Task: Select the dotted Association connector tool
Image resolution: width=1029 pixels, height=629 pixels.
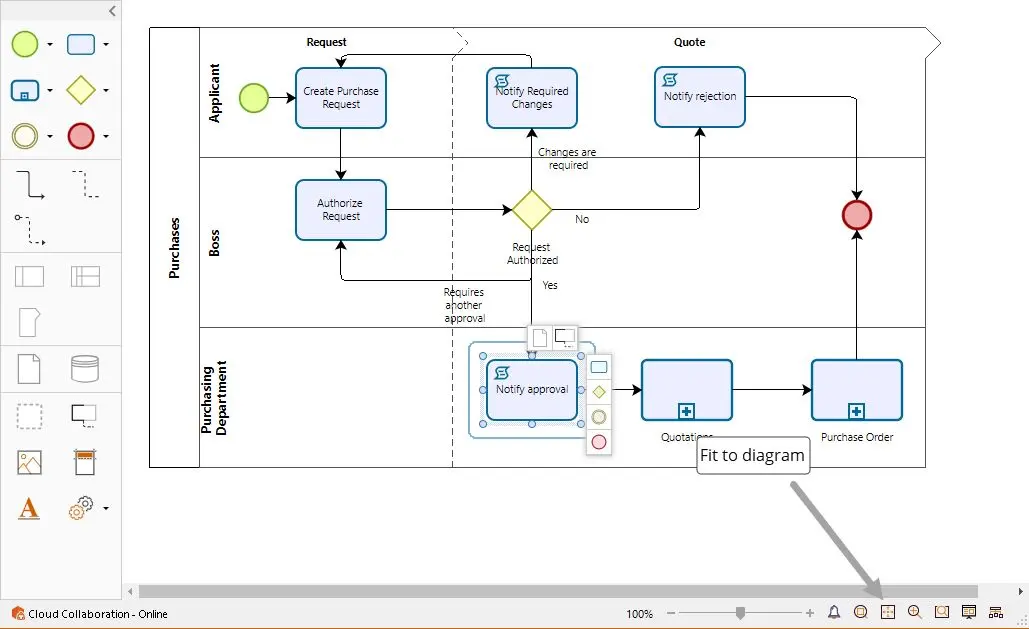Action: (x=85, y=184)
